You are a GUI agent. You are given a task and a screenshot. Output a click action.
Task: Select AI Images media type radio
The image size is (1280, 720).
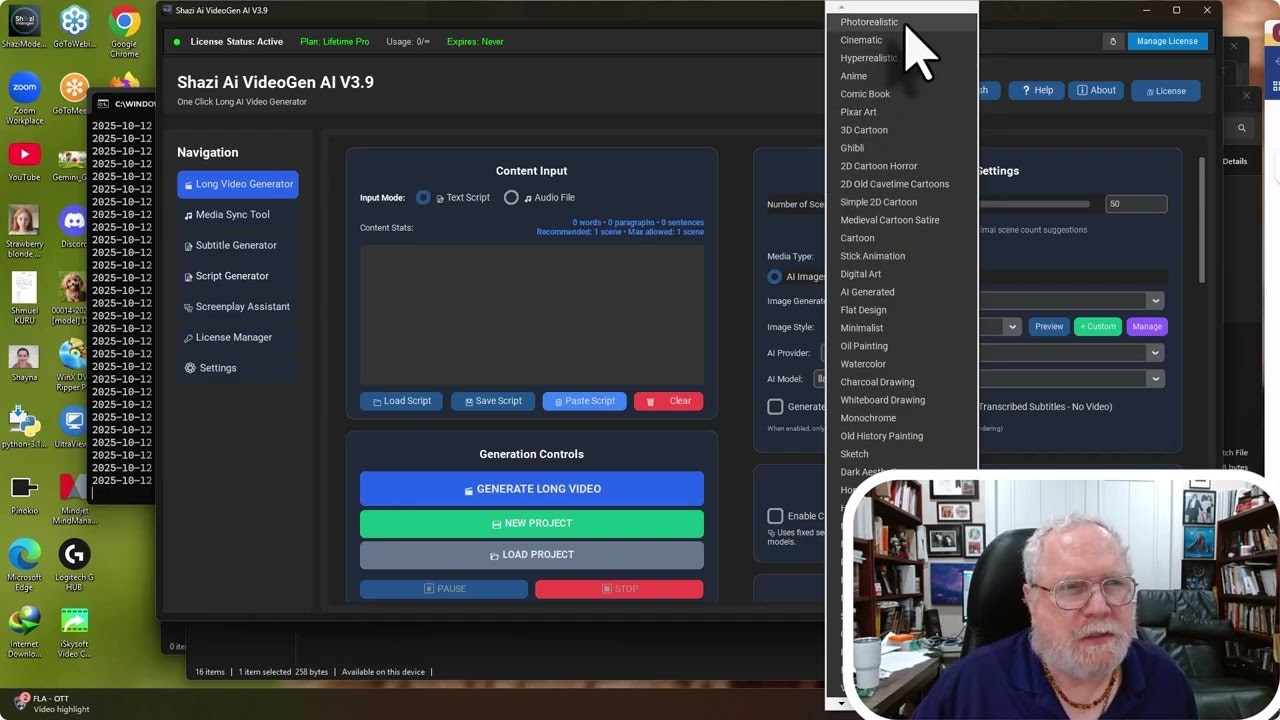[x=775, y=276]
